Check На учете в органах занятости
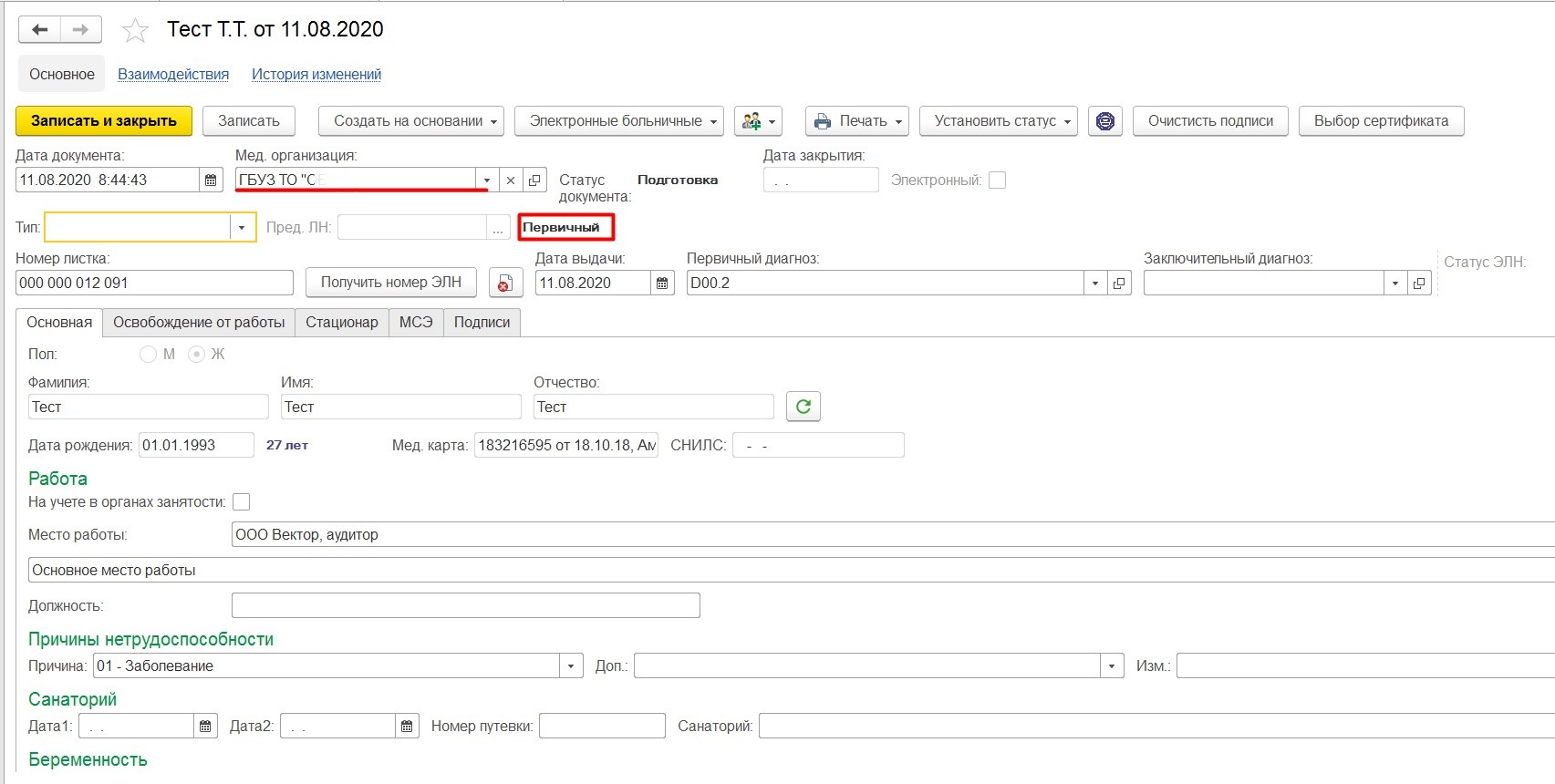Screen dimensions: 1555x784 [242, 502]
